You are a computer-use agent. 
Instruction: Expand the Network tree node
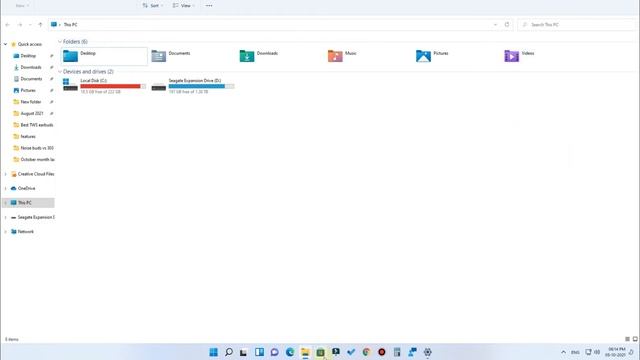[x=6, y=232]
